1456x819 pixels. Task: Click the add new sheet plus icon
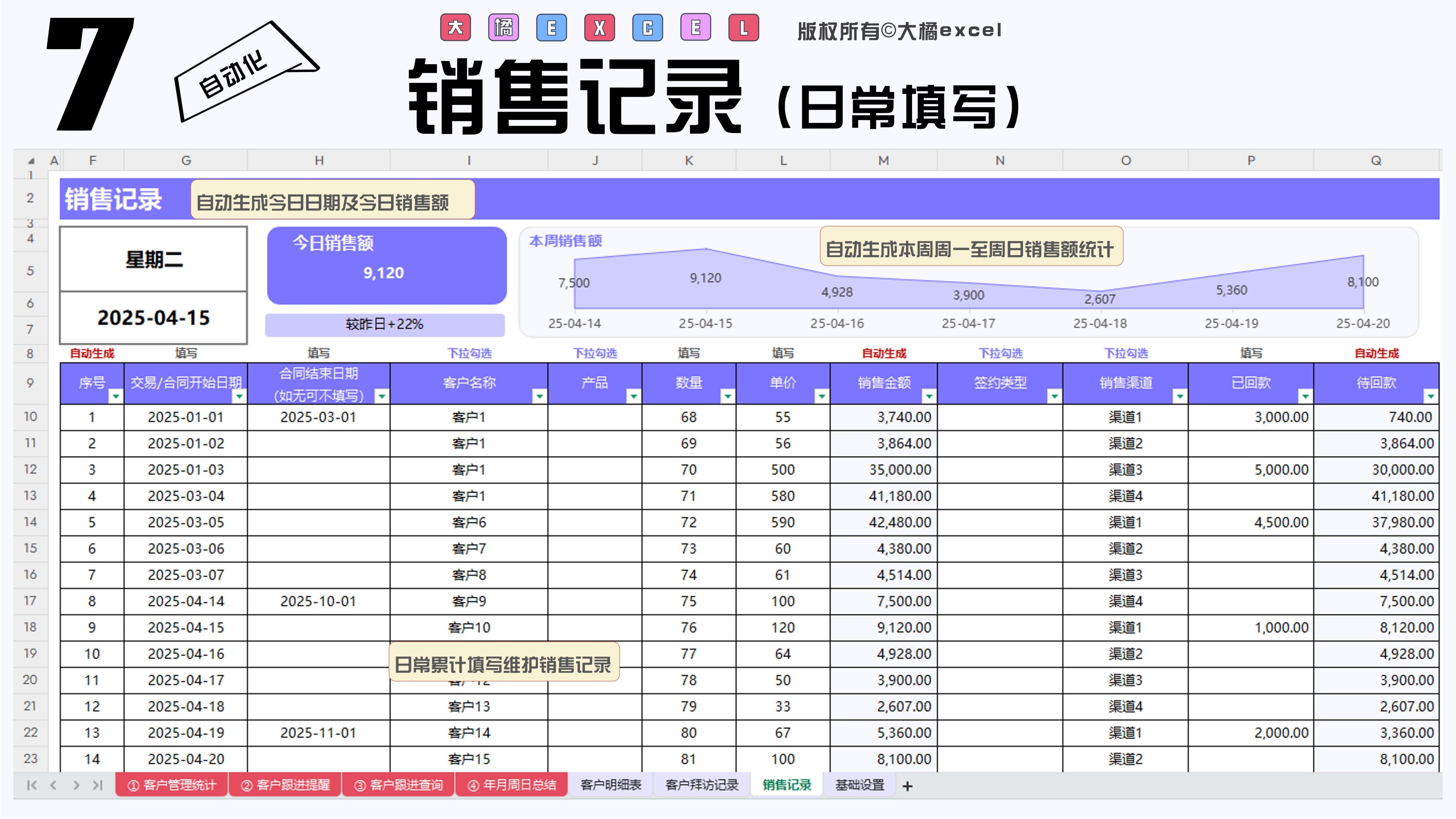[907, 786]
